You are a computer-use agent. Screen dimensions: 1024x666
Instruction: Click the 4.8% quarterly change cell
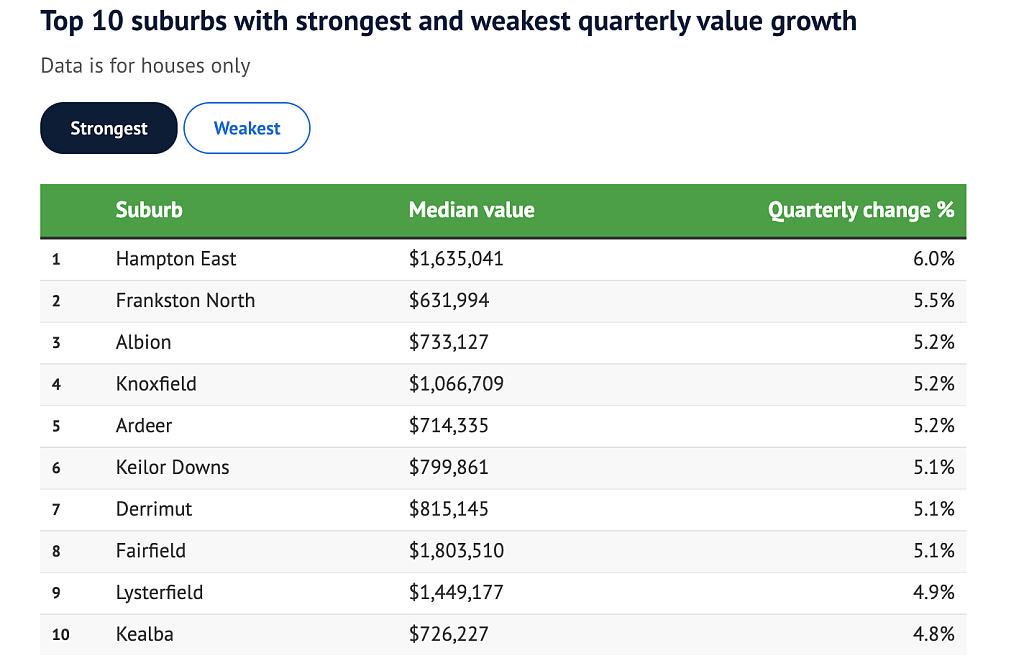[934, 634]
